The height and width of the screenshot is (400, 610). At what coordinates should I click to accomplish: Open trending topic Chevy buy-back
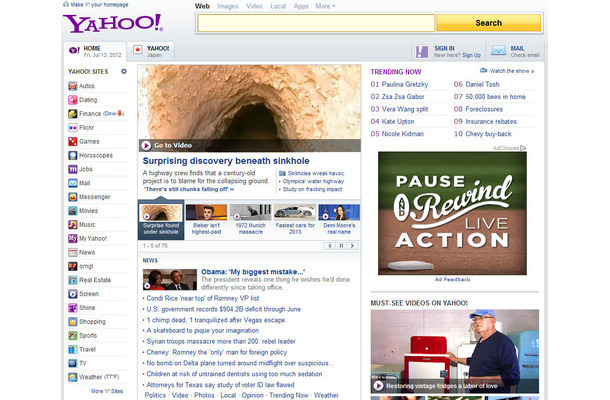tap(488, 134)
